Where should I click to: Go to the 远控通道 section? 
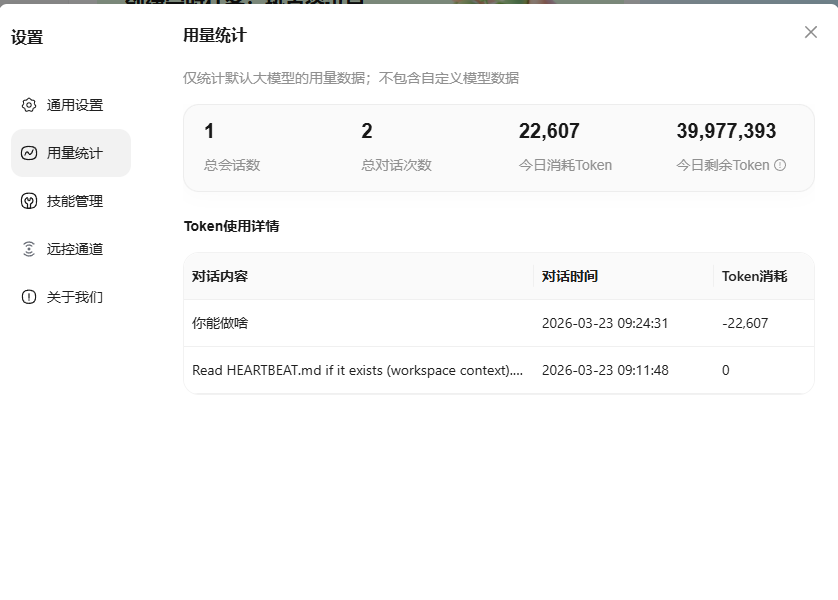[74, 249]
